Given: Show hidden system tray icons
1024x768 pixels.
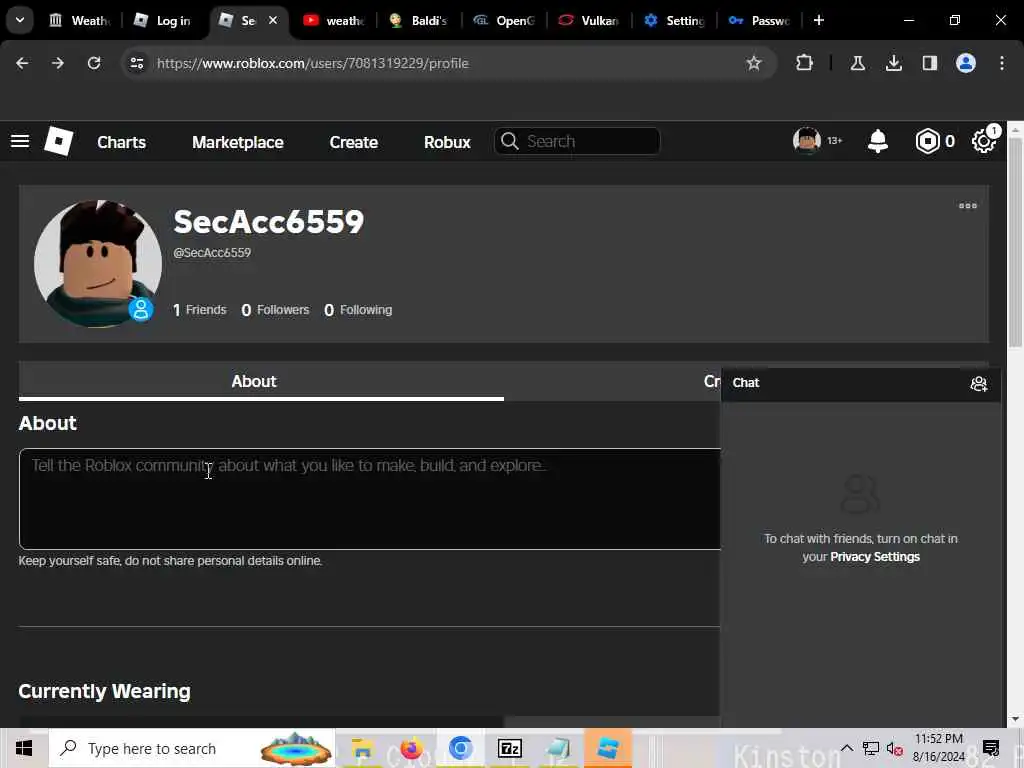Looking at the screenshot, I should [x=846, y=748].
